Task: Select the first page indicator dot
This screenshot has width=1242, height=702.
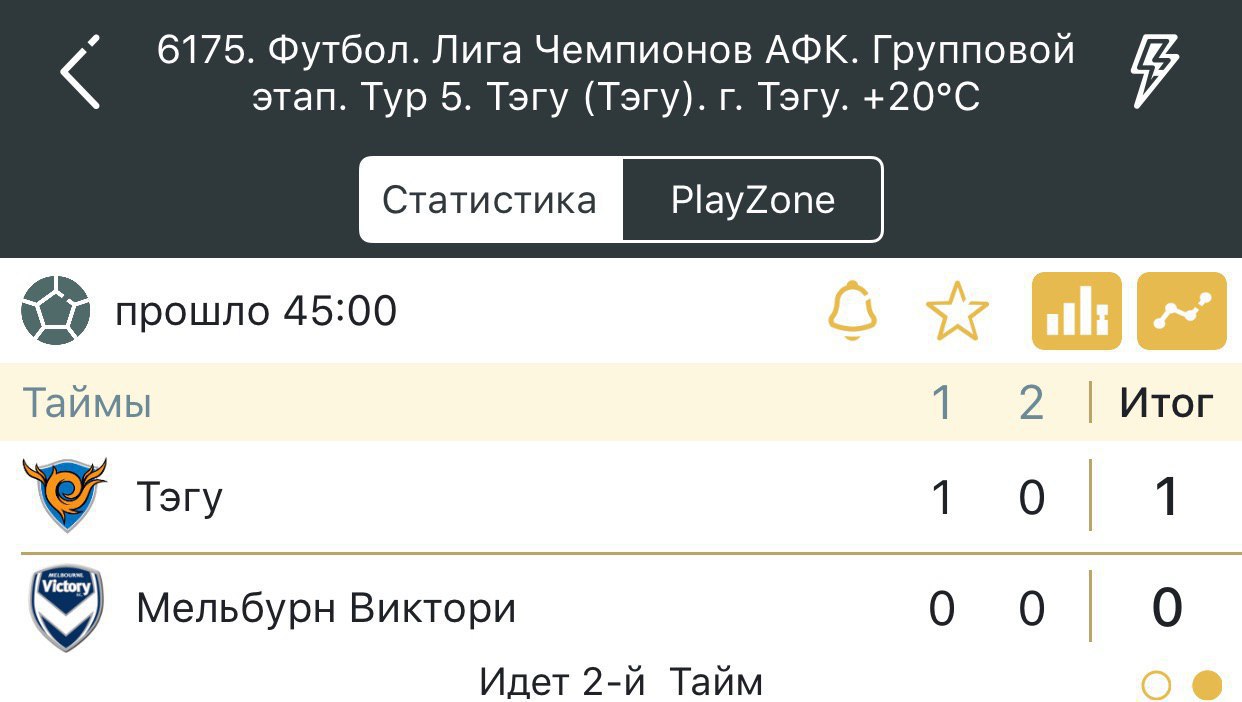Action: [1155, 685]
